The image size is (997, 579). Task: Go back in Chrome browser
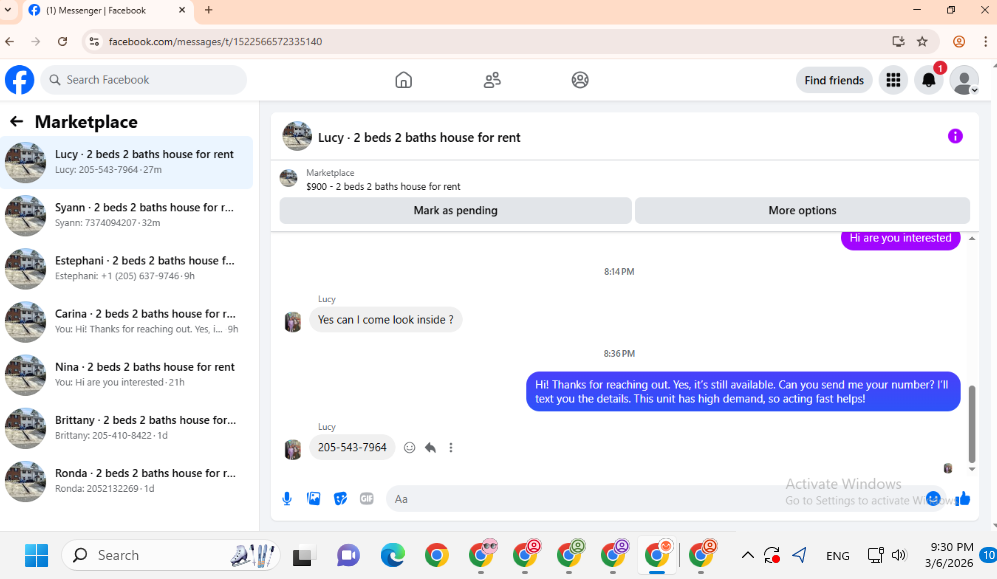pos(10,41)
